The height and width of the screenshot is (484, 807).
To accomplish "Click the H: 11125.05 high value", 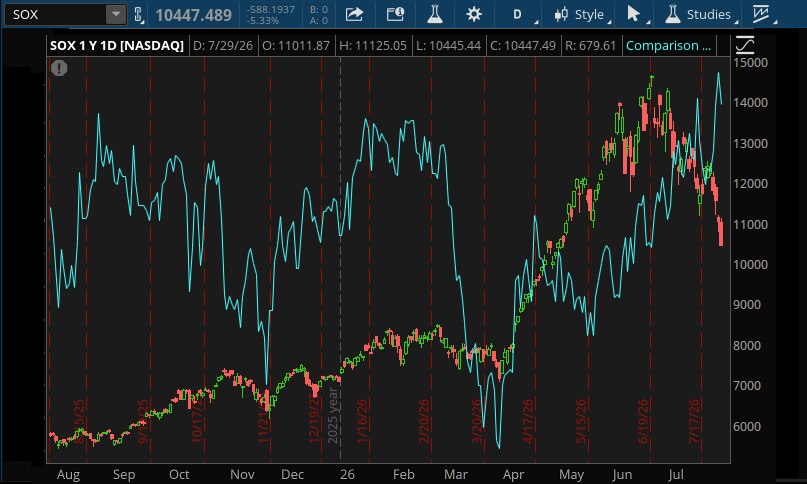I will point(373,46).
